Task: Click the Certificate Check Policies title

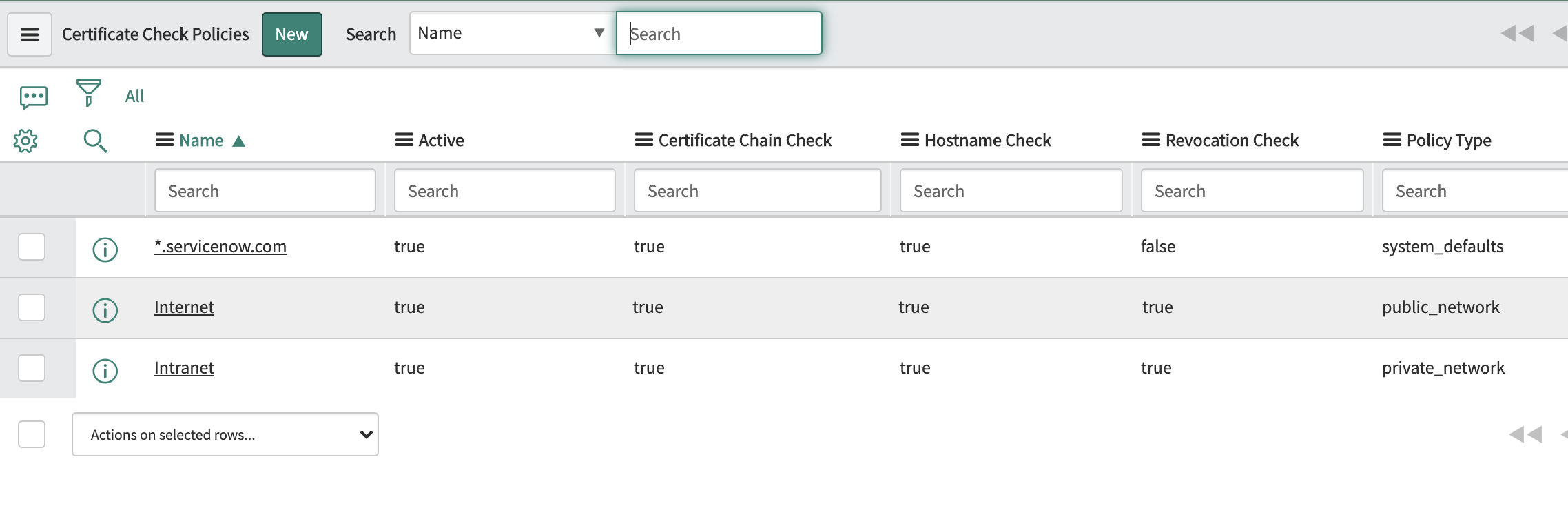Action: 156,34
